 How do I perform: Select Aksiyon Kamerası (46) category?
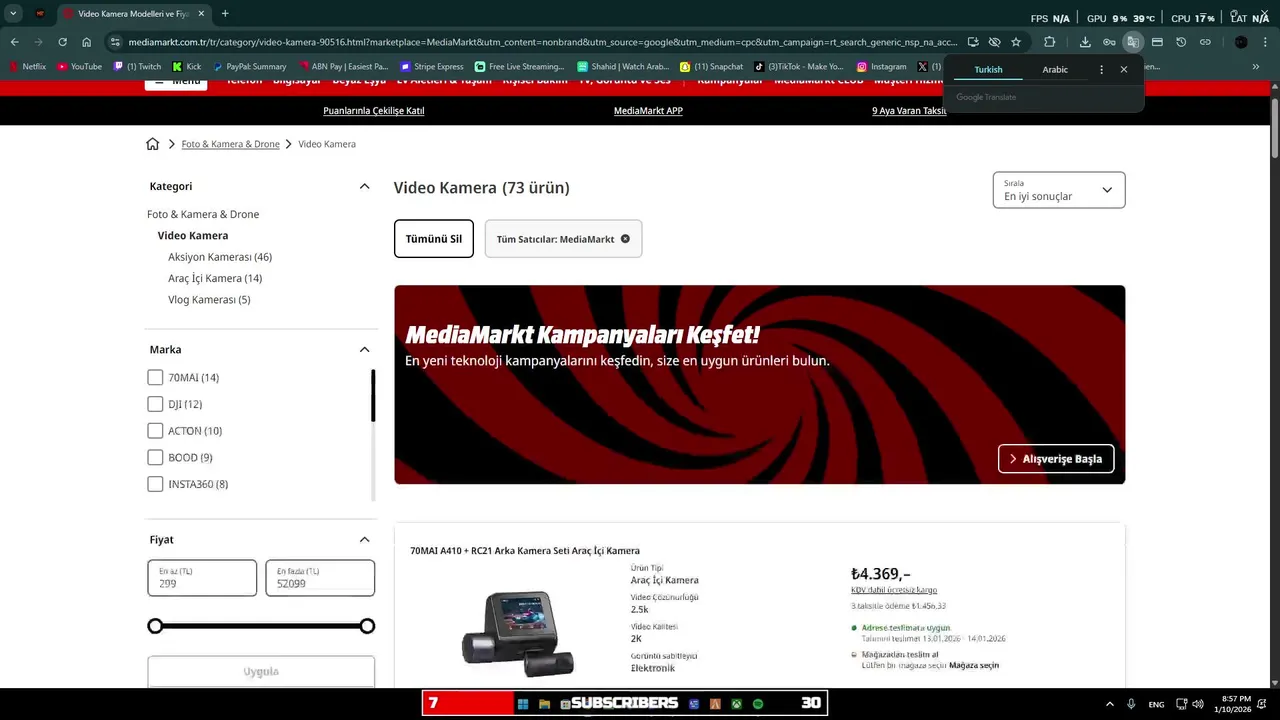(220, 257)
